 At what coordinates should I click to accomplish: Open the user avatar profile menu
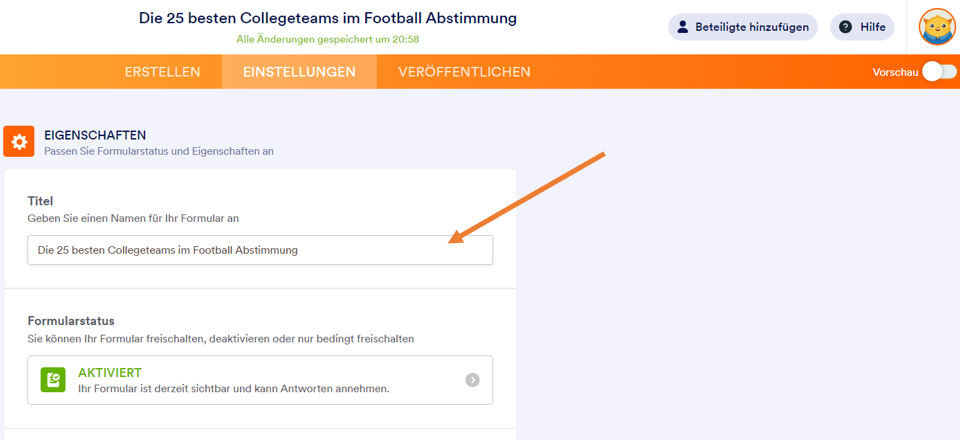(937, 27)
